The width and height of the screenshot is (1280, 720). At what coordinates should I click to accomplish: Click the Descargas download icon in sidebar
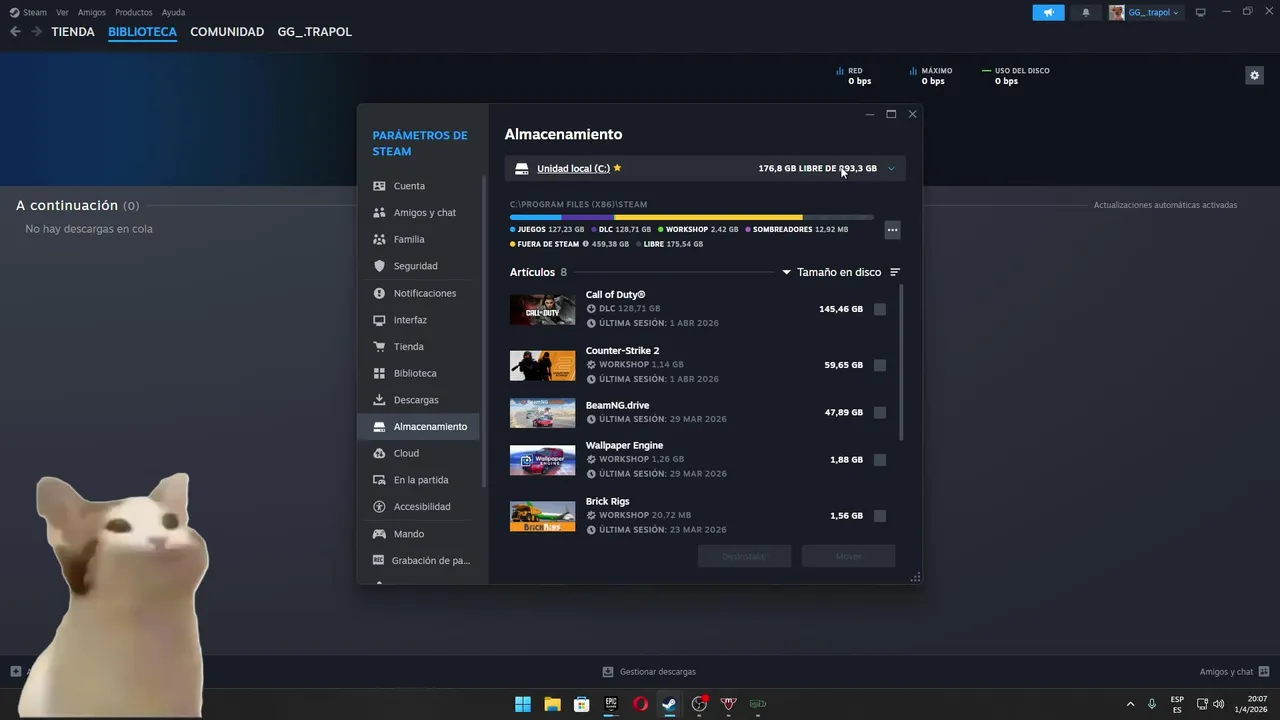379,400
